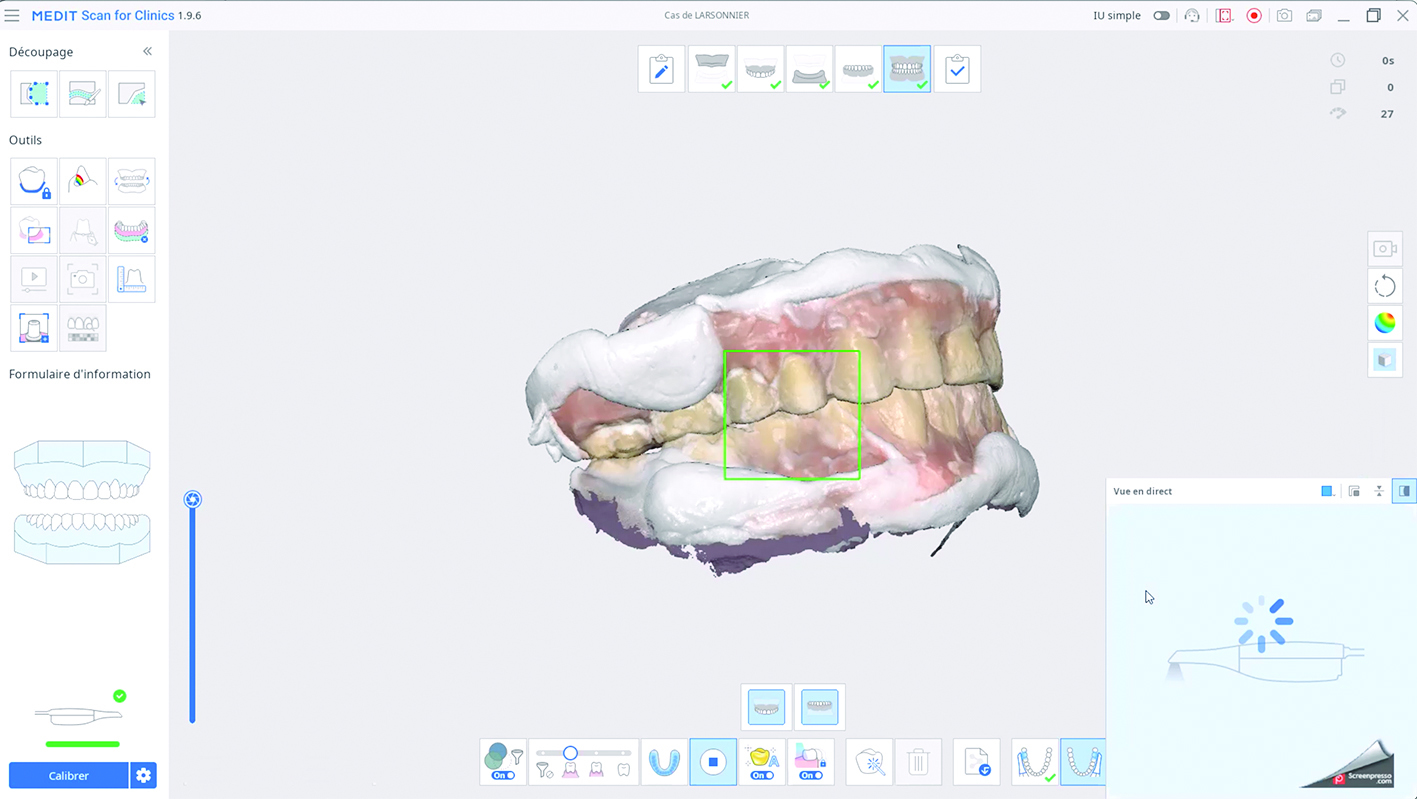Screen dimensions: 1417x799
Task: Adjust the scan depth filter slider
Action: [570, 753]
